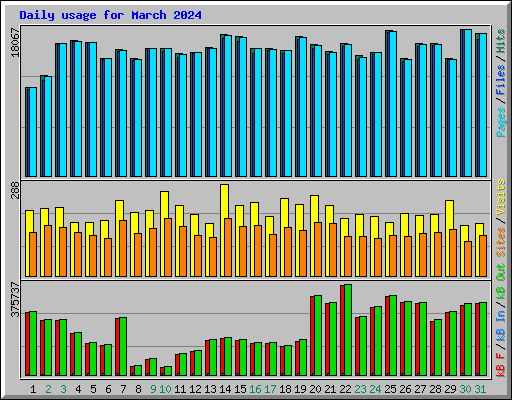The height and width of the screenshot is (400, 512).
Task: Click the cyan hits bar for day 25
Action: 393,104
